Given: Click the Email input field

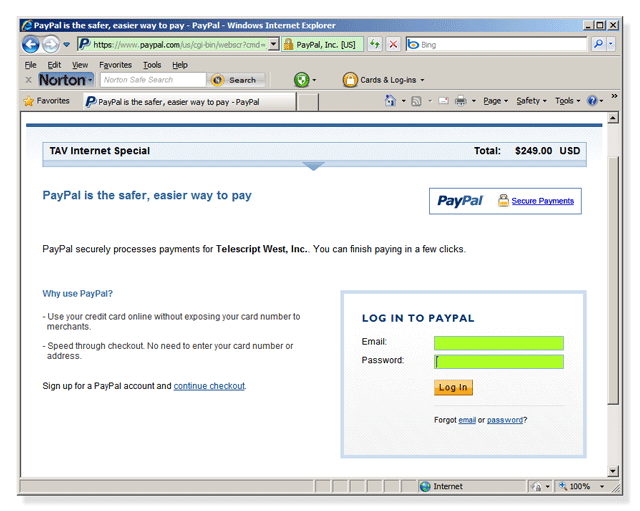Looking at the screenshot, I should tap(499, 343).
